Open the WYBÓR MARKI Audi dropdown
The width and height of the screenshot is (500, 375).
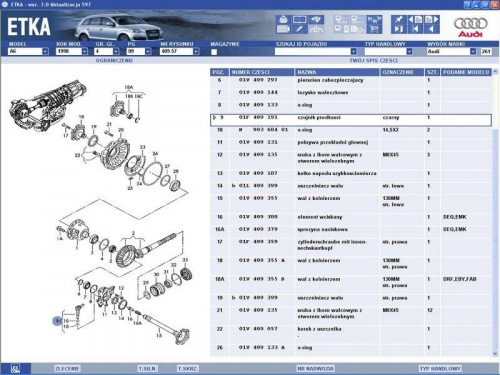[x=451, y=51]
